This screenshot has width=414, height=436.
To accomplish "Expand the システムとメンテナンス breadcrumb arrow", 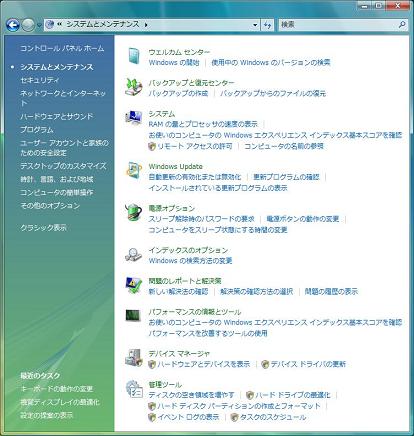I will point(146,25).
